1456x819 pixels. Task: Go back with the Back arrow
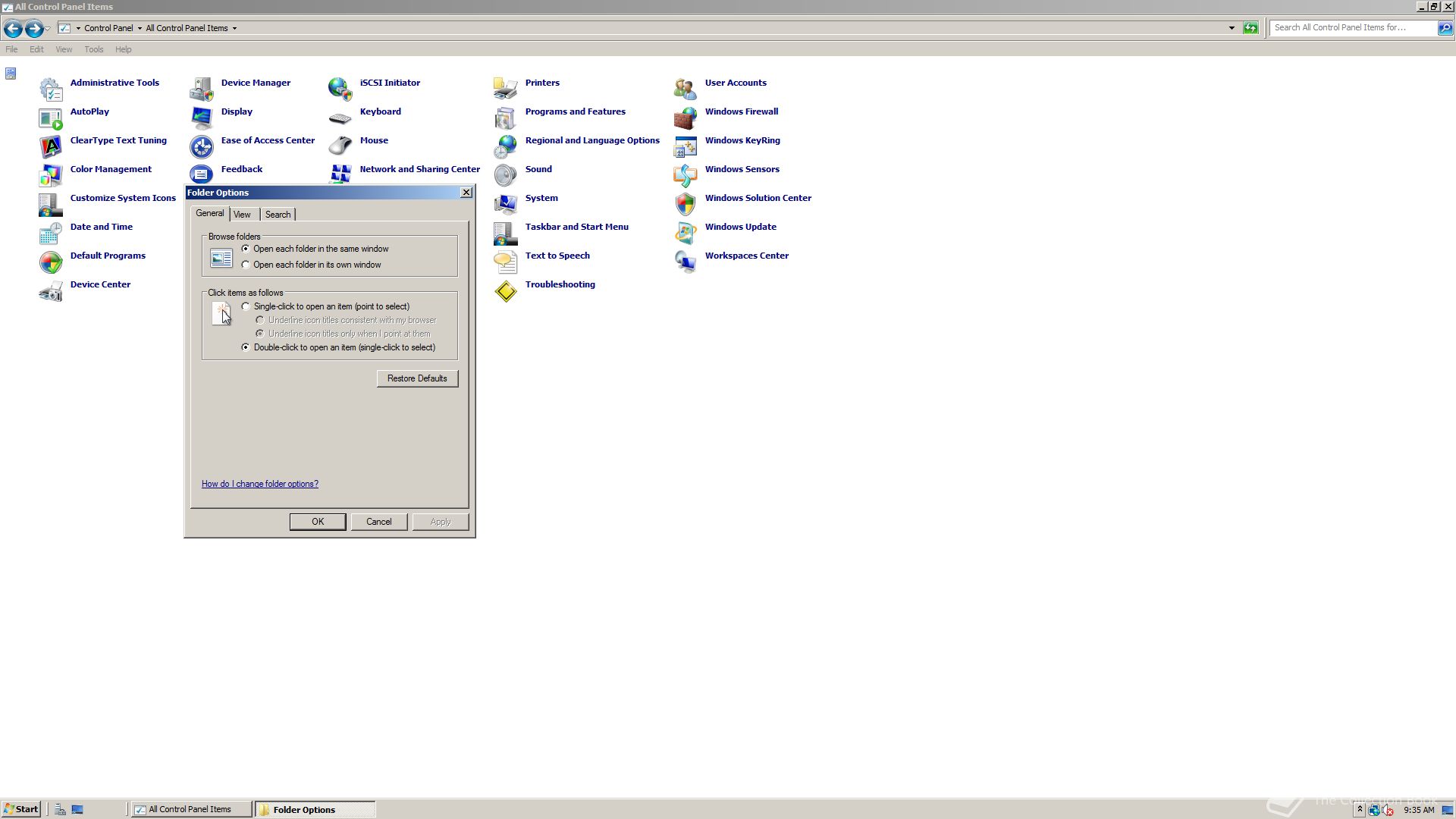coord(13,29)
